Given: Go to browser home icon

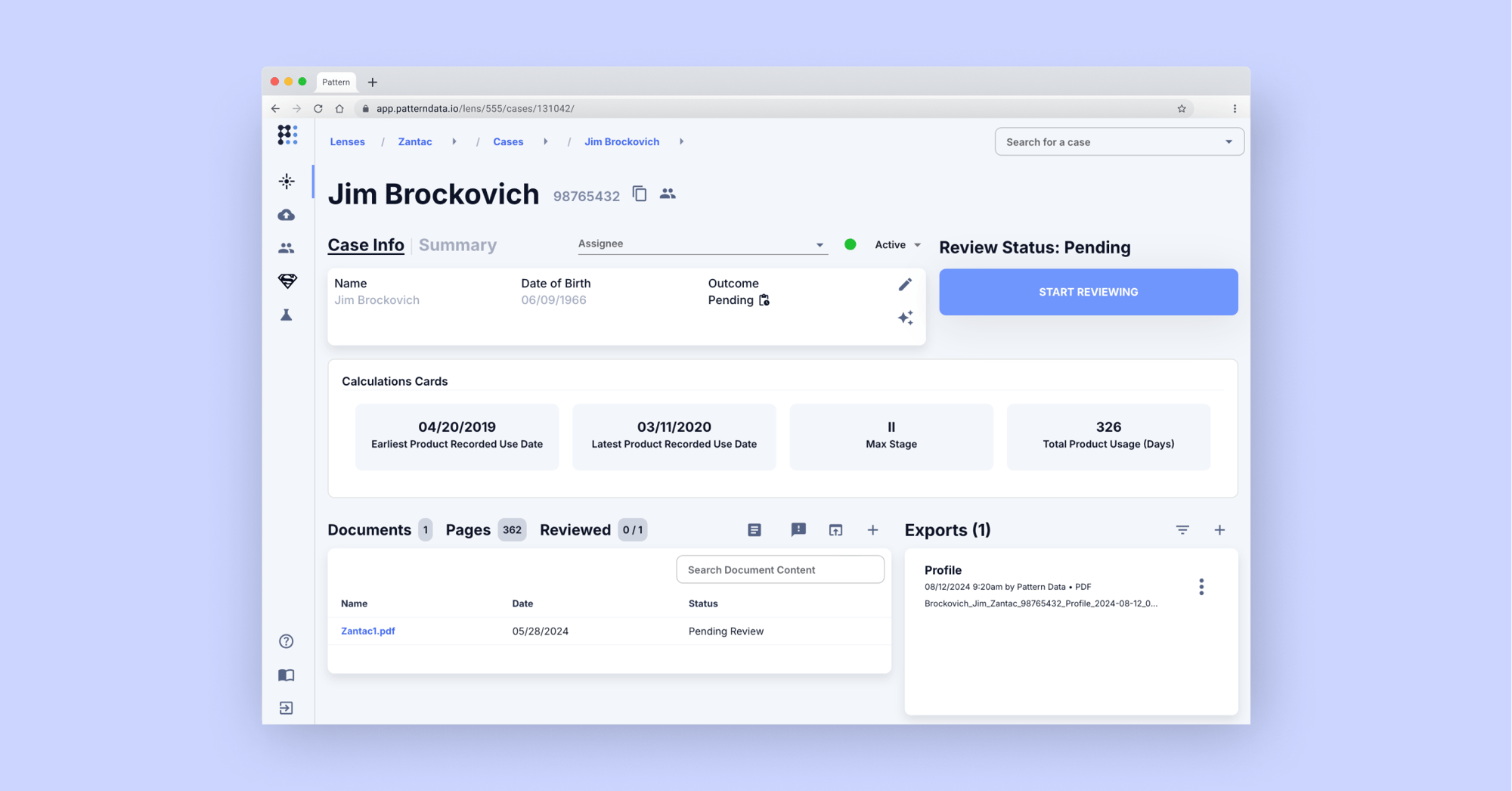Looking at the screenshot, I should pos(339,108).
